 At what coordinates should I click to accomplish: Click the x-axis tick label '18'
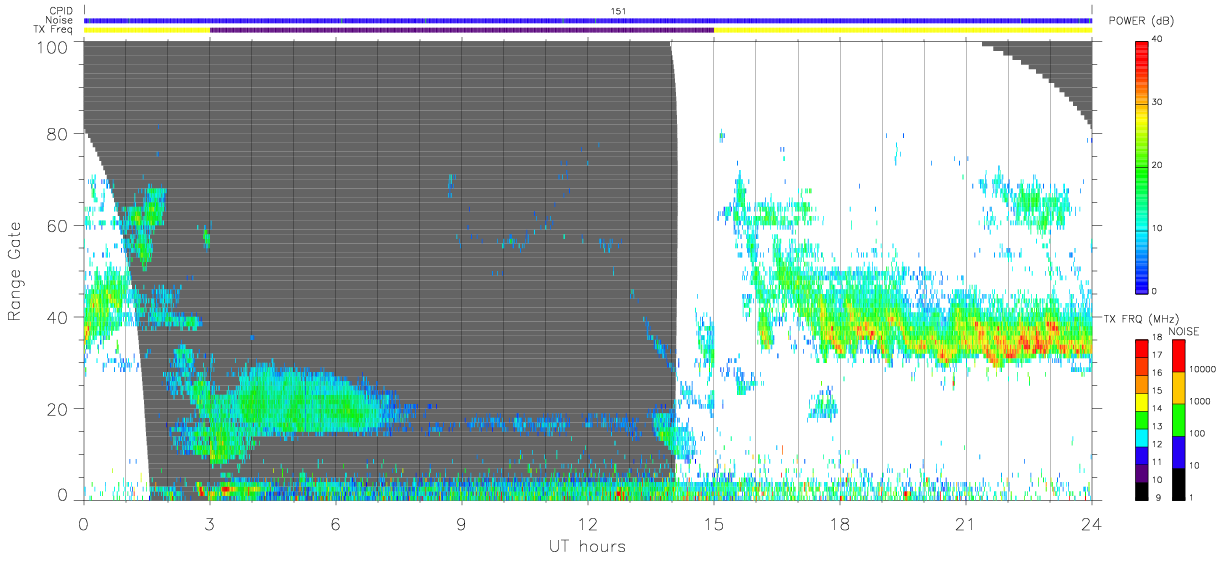click(x=840, y=524)
